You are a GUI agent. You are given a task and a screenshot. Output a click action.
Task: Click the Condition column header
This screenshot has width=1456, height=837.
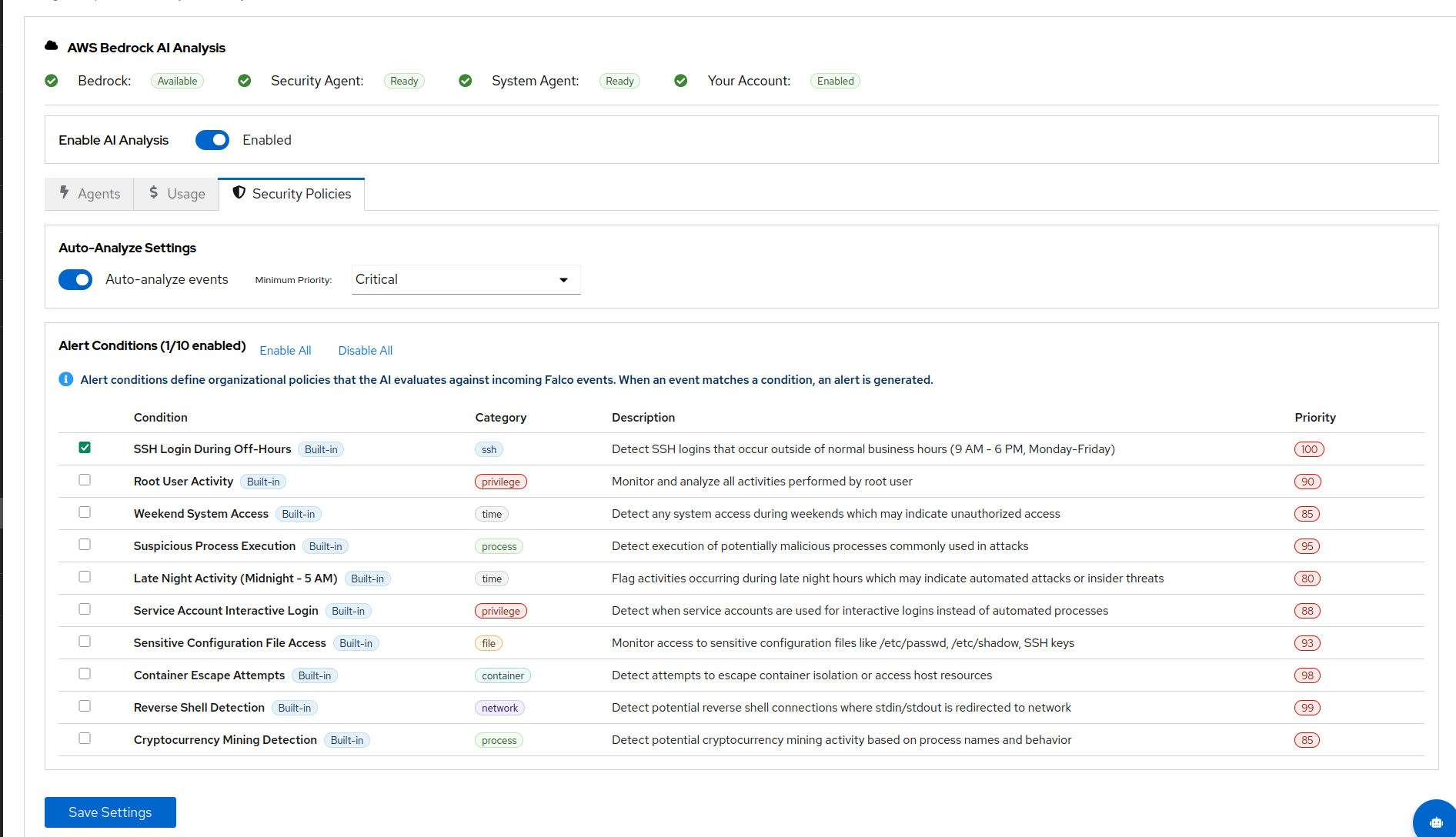pyautogui.click(x=161, y=417)
